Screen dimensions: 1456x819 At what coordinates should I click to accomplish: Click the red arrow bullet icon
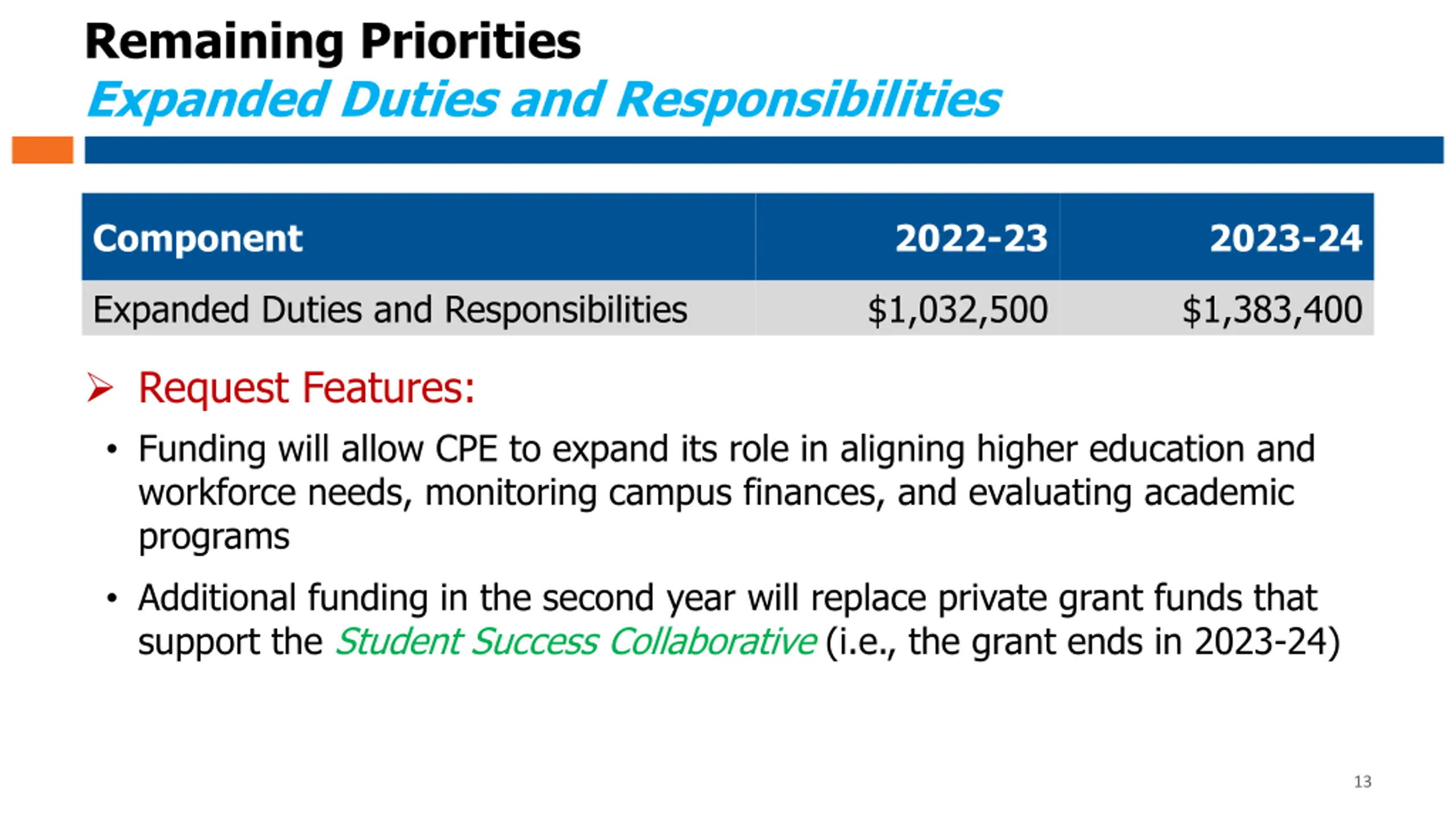point(100,387)
